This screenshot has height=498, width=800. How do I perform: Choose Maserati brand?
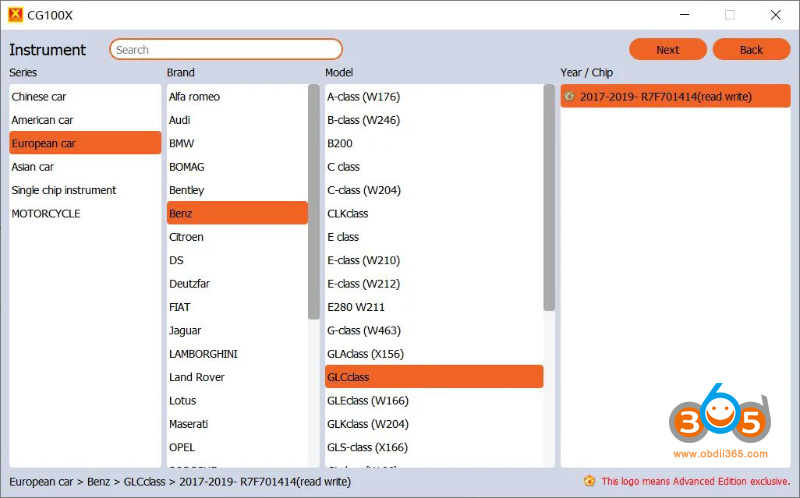tap(237, 424)
